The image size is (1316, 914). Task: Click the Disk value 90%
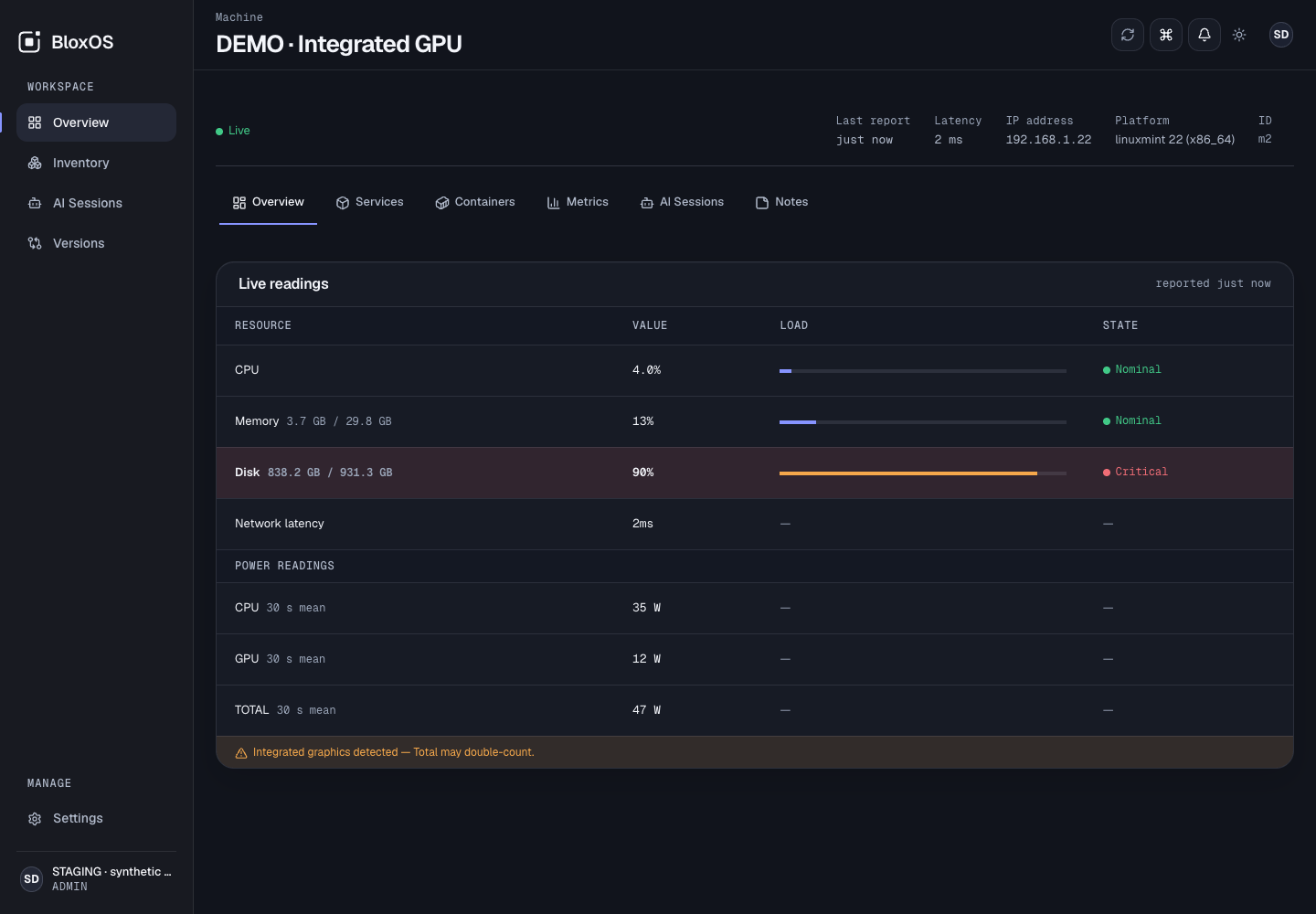pyautogui.click(x=642, y=473)
